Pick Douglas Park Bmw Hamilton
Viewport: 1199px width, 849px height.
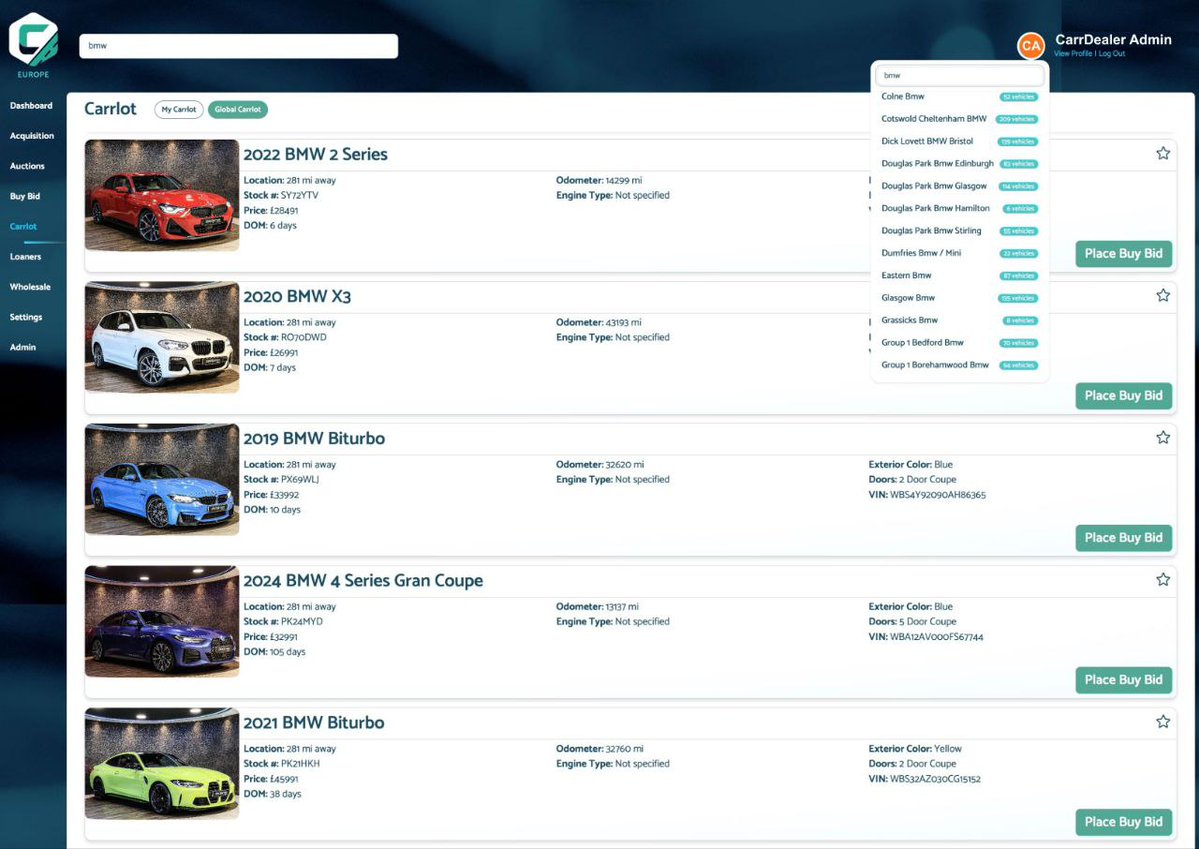pyautogui.click(x=960, y=209)
